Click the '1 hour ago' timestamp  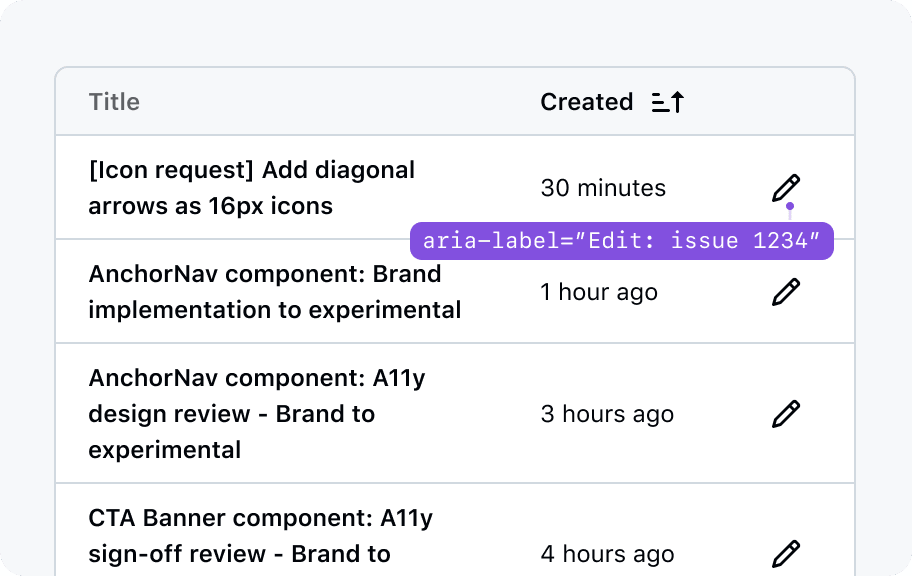[599, 292]
